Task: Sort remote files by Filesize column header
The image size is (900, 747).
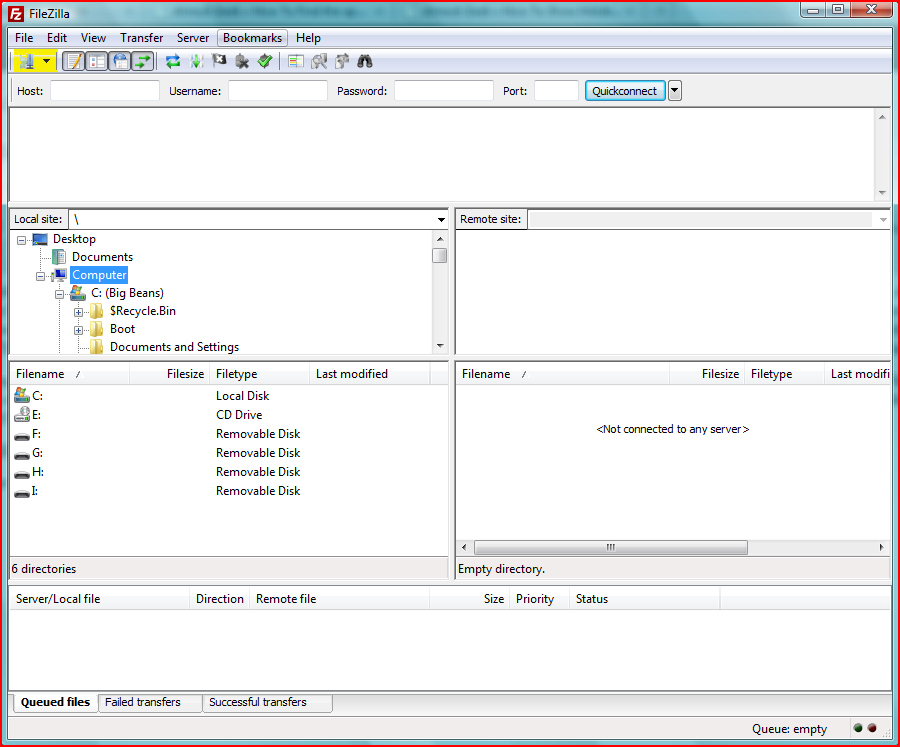Action: (707, 374)
